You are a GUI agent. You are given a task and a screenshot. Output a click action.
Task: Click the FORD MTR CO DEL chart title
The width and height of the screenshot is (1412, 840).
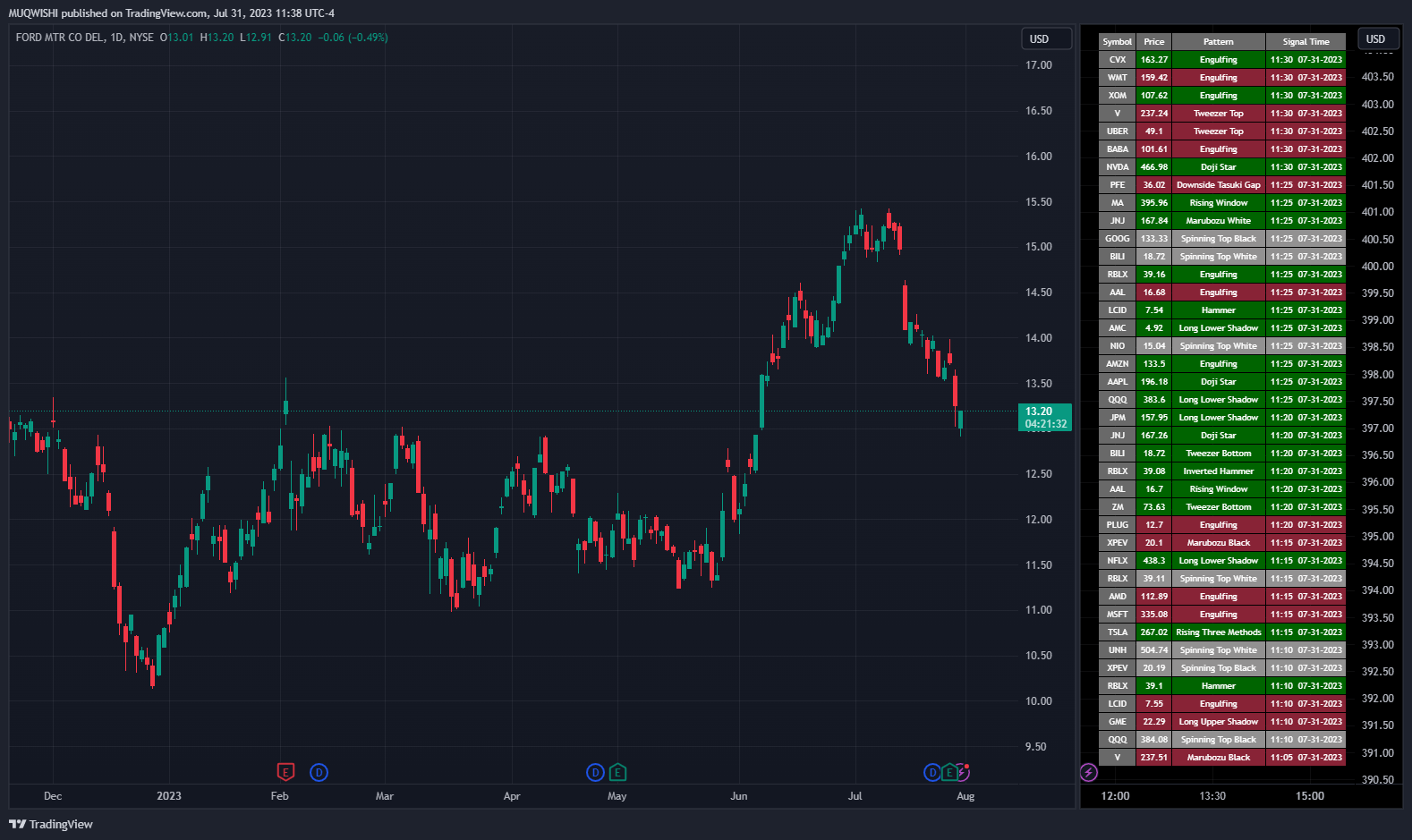click(84, 38)
